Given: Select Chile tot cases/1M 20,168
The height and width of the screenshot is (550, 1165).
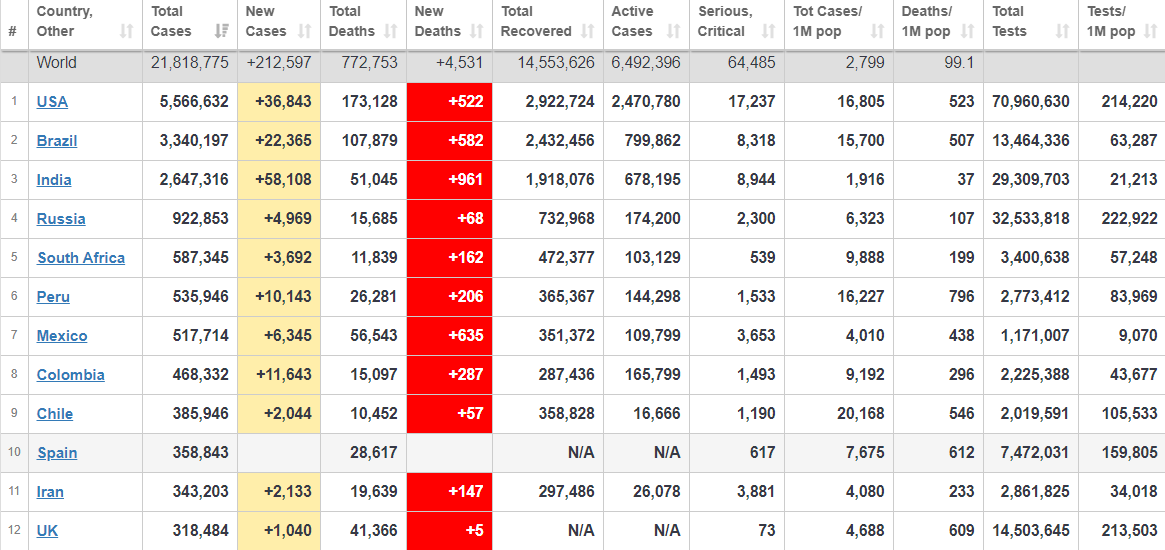Looking at the screenshot, I should [x=861, y=414].
